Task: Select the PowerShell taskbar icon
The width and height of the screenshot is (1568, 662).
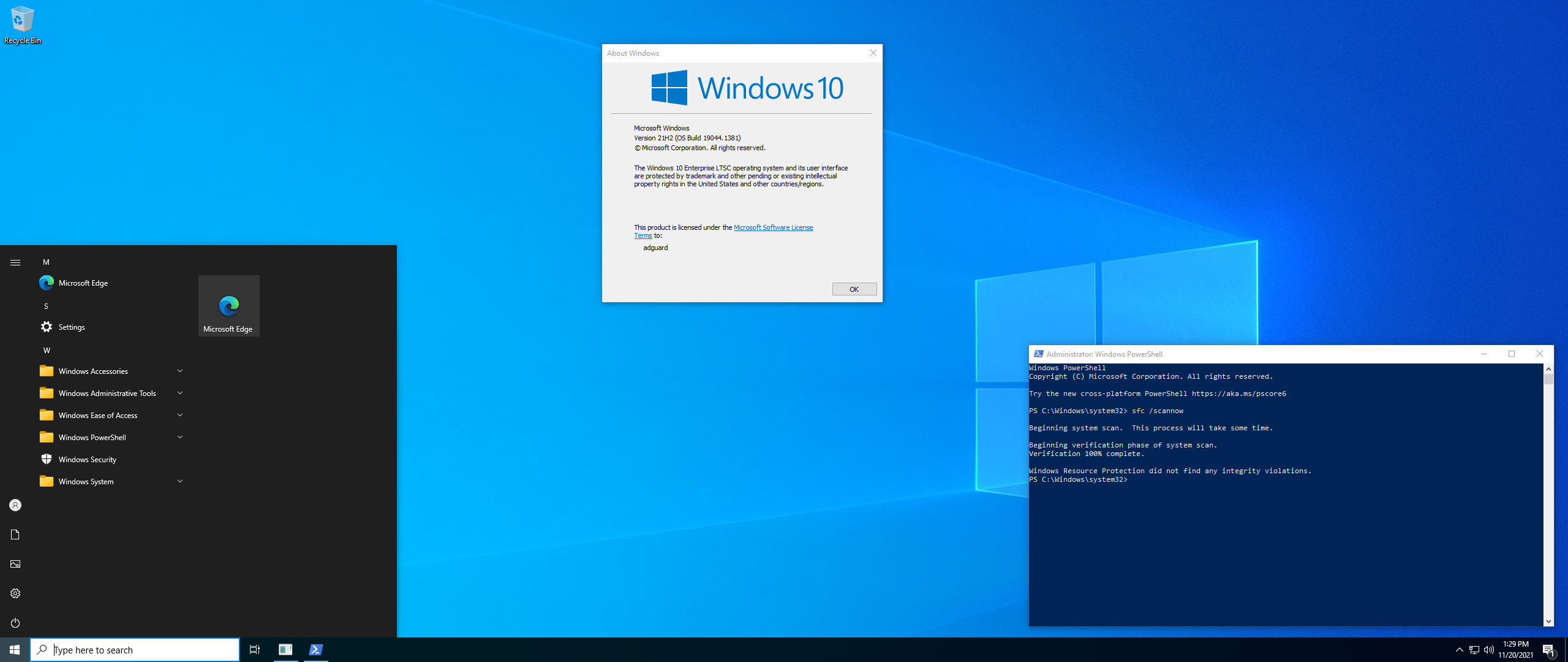Action: (x=316, y=650)
